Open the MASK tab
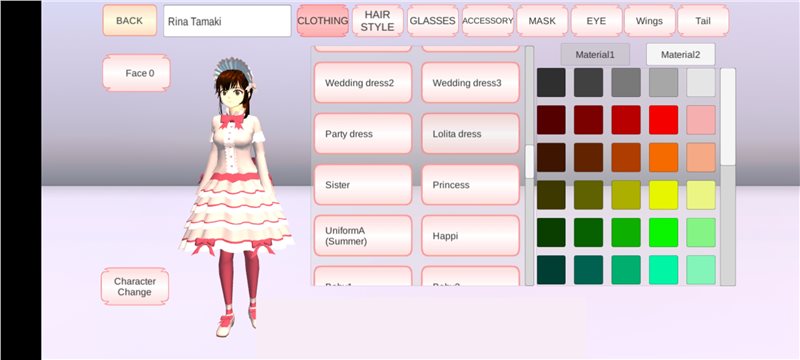The height and width of the screenshot is (360, 800). click(x=542, y=21)
